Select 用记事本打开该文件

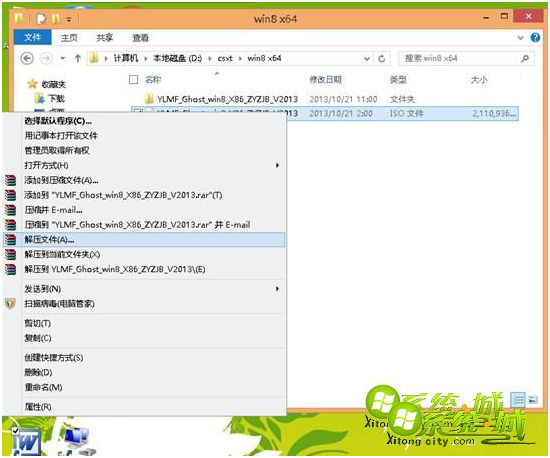(144, 136)
